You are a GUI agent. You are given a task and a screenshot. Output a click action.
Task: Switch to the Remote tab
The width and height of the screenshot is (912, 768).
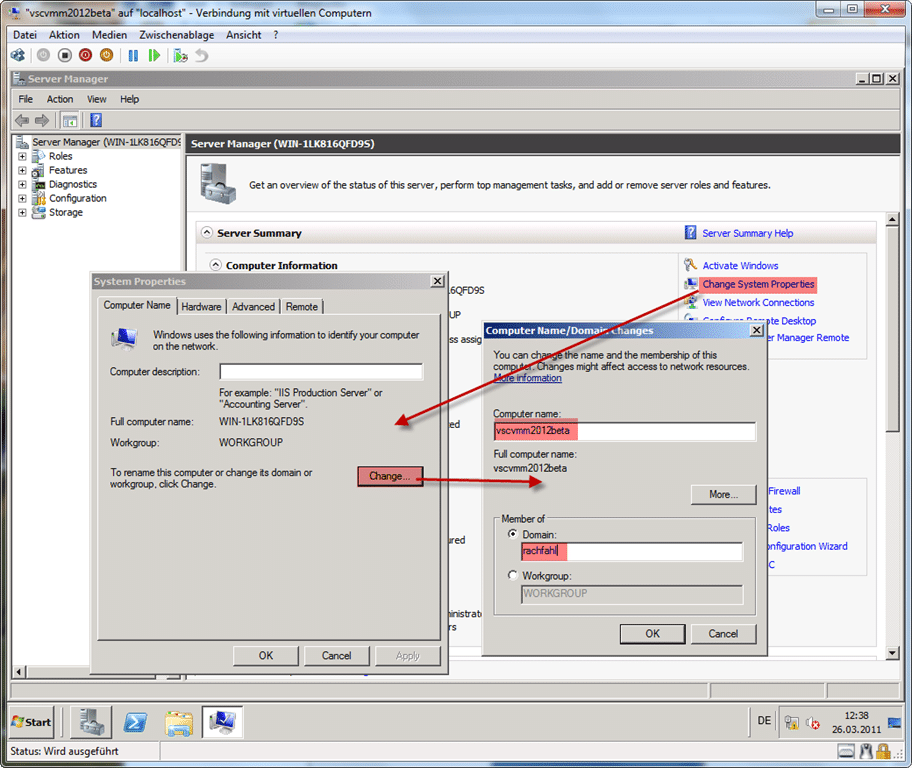(x=302, y=307)
